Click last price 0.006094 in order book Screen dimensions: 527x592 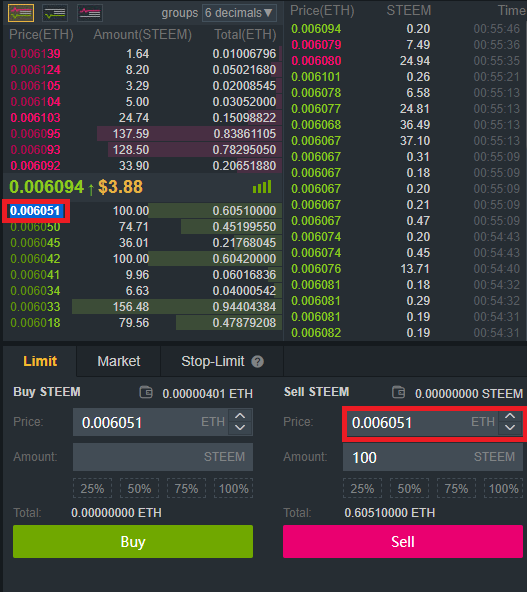[46, 187]
